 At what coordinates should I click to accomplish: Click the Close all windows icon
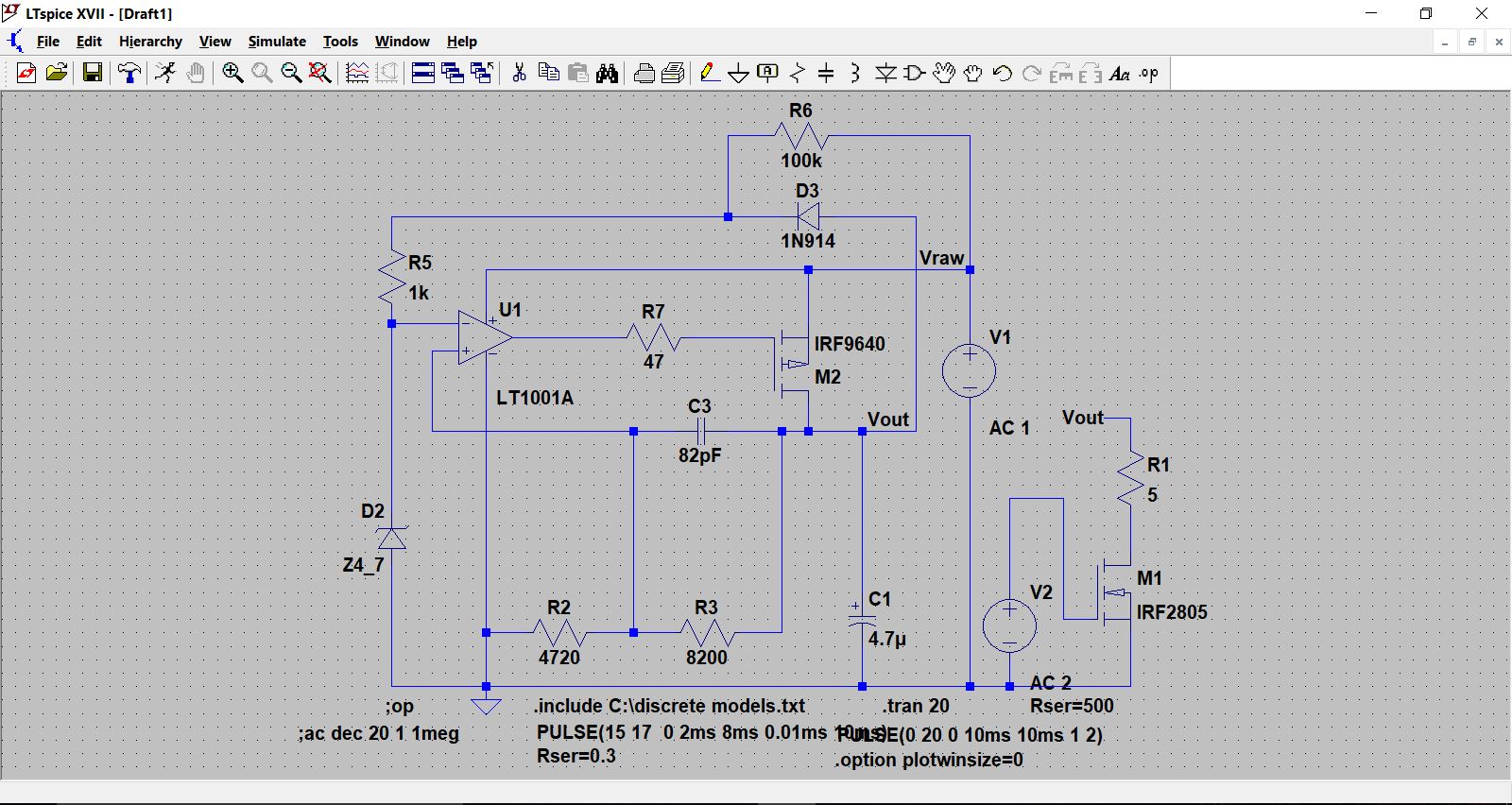coord(482,73)
